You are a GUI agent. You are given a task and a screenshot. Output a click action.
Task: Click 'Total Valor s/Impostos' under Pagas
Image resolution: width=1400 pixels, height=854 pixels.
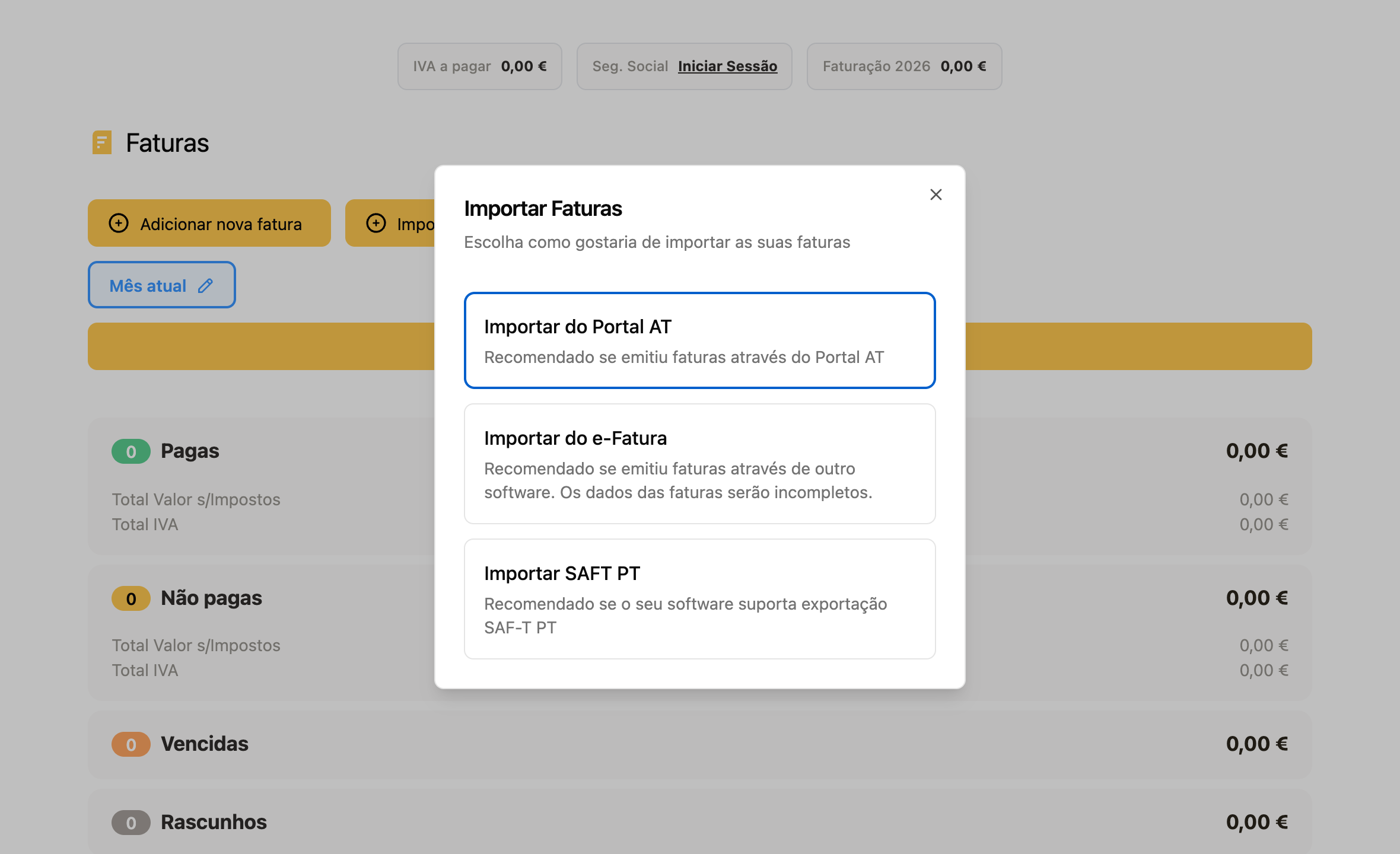pos(196,500)
